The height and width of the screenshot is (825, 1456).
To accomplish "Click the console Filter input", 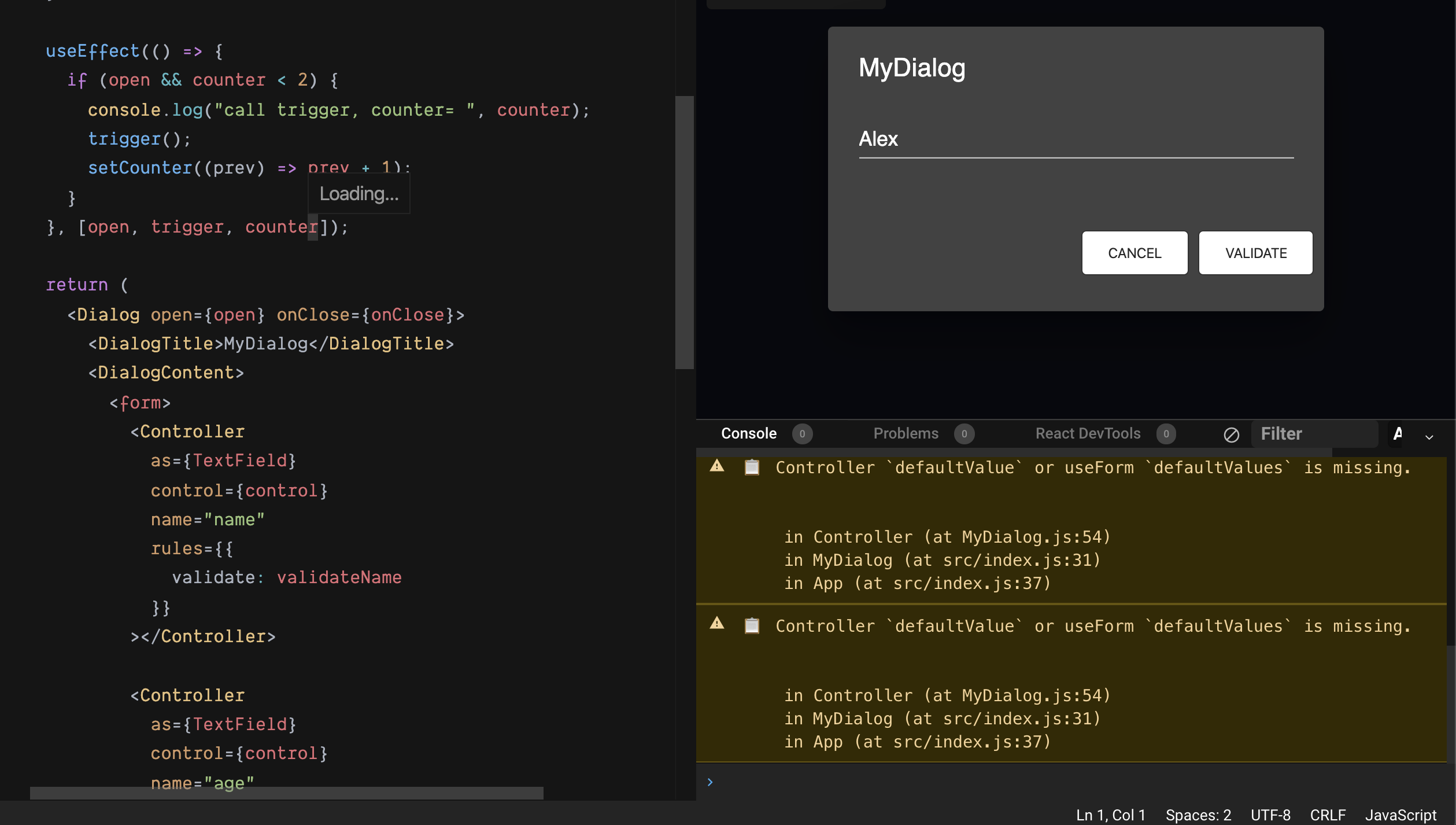I will tap(1314, 434).
